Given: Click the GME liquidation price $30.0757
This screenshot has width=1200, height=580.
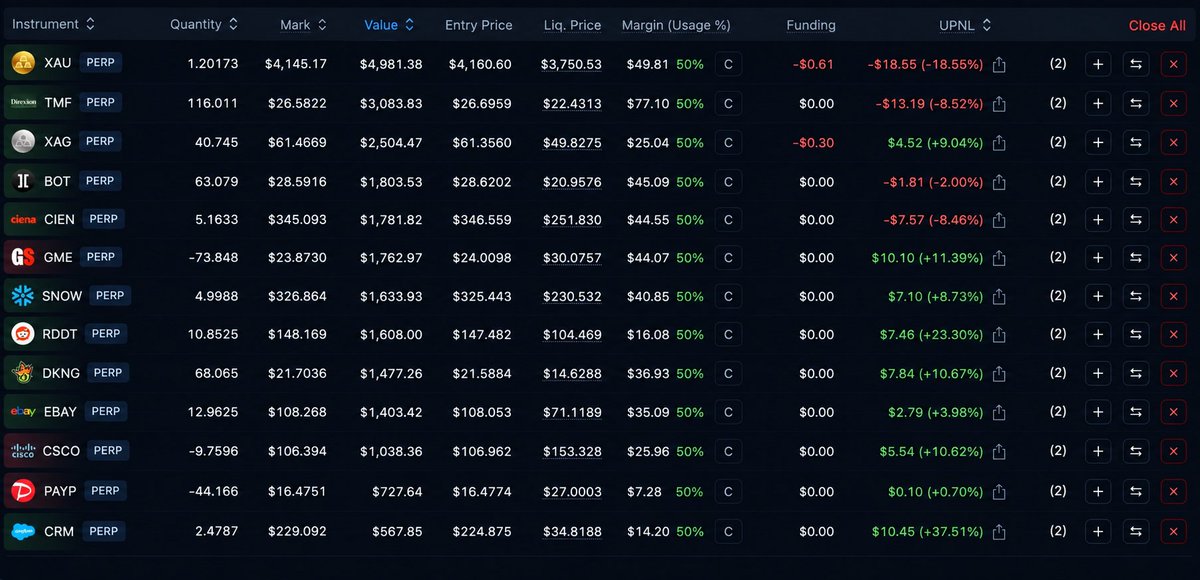Looking at the screenshot, I should (572, 258).
